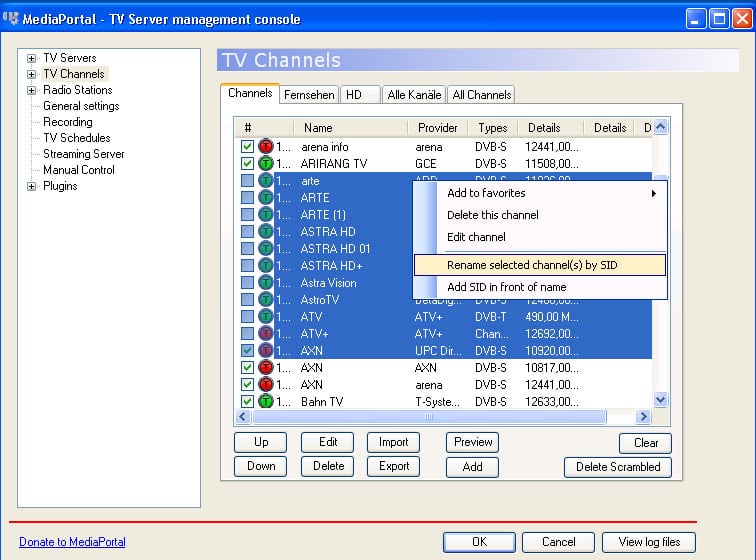The width and height of the screenshot is (756, 560).
Task: Click the red icon of AXN provider arena
Action: point(265,384)
